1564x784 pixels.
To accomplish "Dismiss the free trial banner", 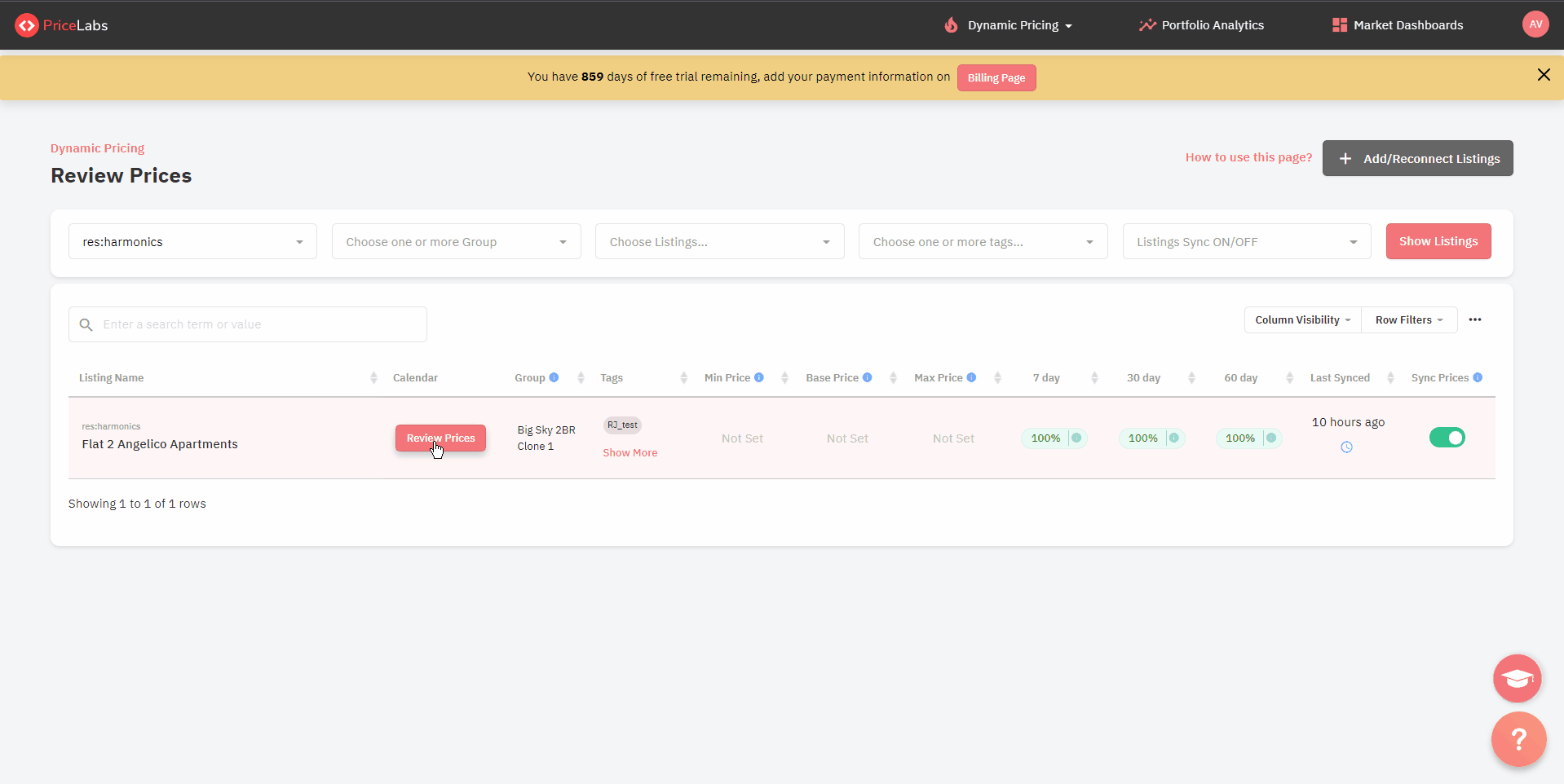I will coord(1544,75).
